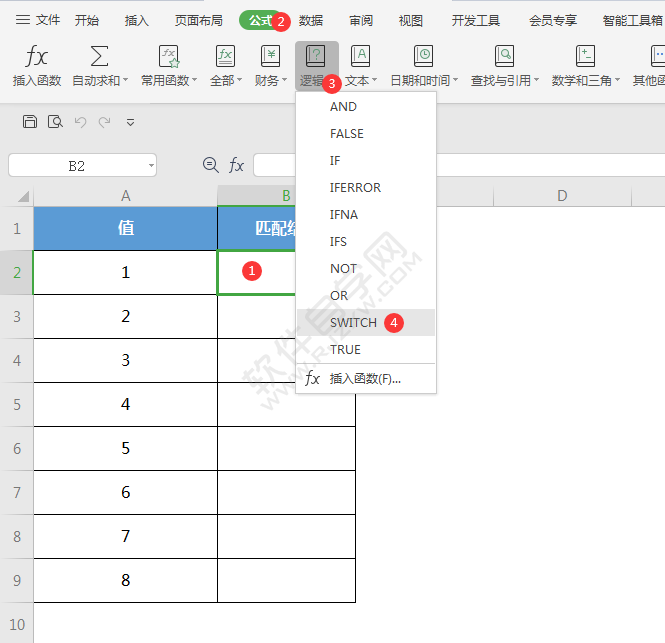Click cell A8 containing 7

(126, 536)
